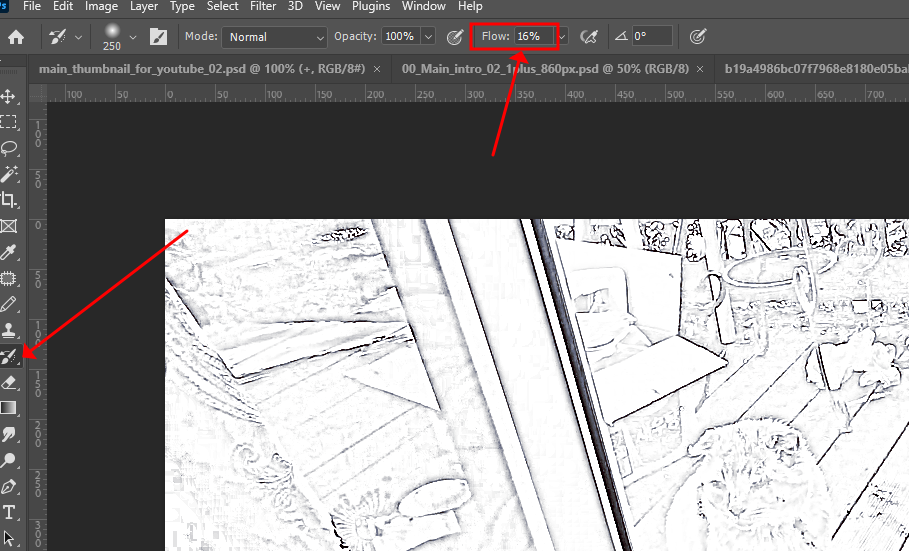Open the Image menu
This screenshot has width=909, height=551.
(101, 6)
